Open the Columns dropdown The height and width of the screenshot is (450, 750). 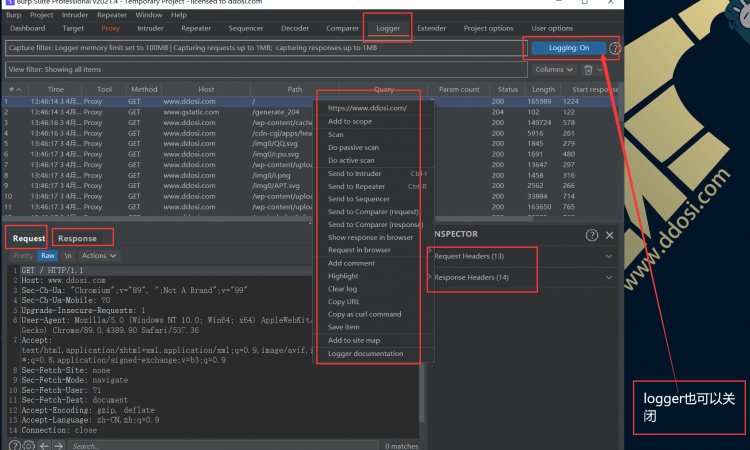(x=553, y=70)
